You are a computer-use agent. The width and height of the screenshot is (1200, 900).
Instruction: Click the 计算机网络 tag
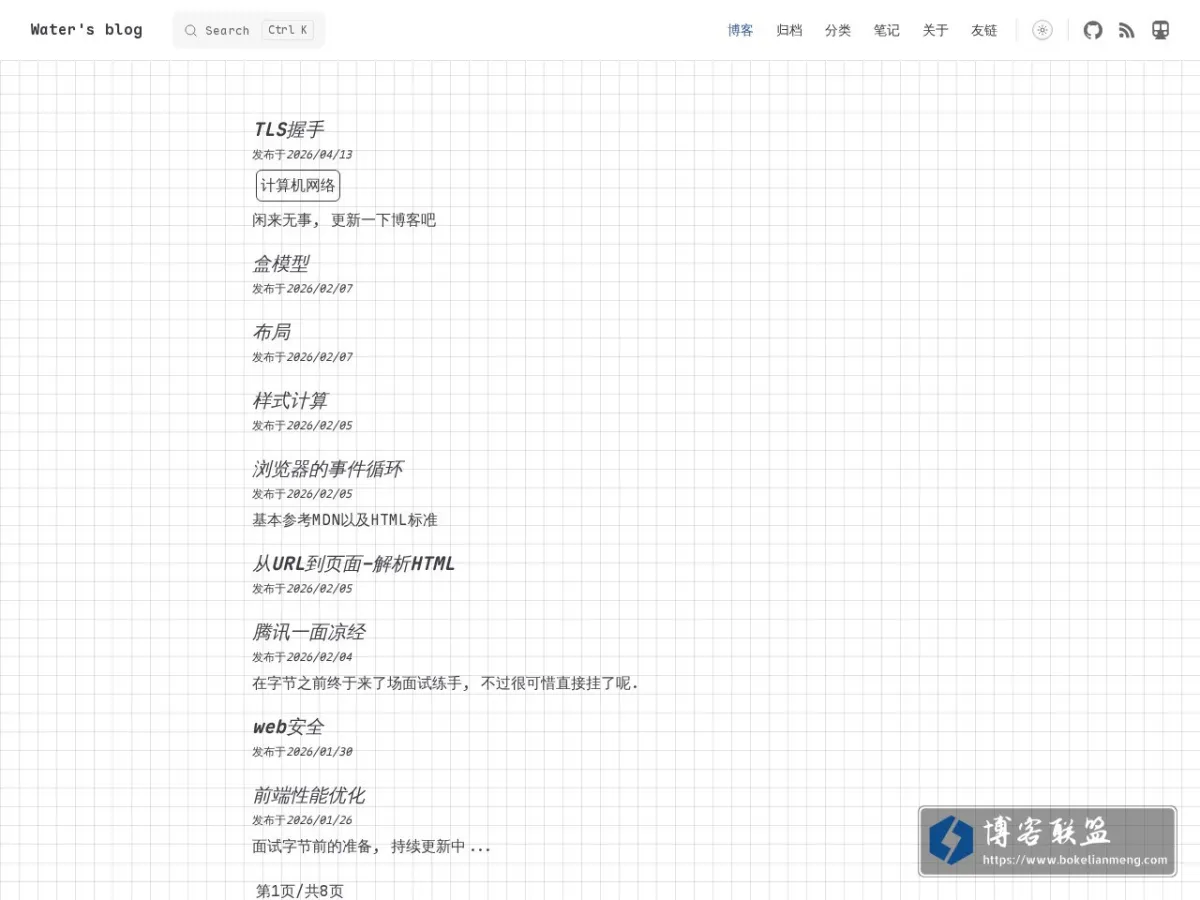tap(298, 185)
